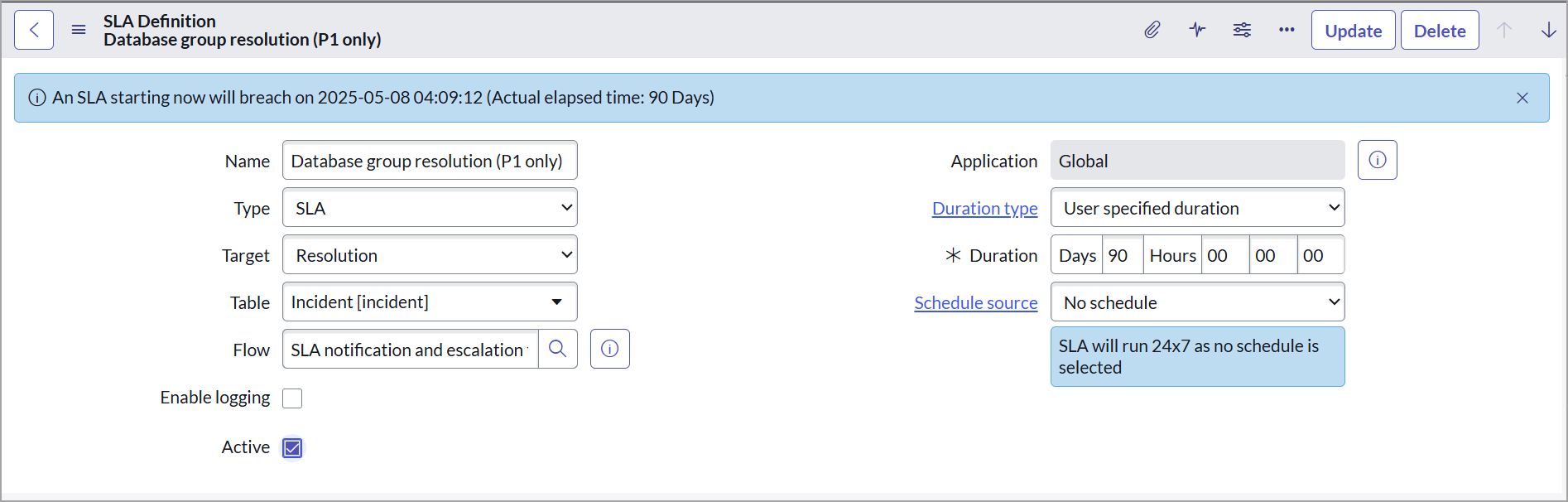Look up Flow using magnifier icon
Viewport: 1568px width, 502px height.
[x=558, y=349]
